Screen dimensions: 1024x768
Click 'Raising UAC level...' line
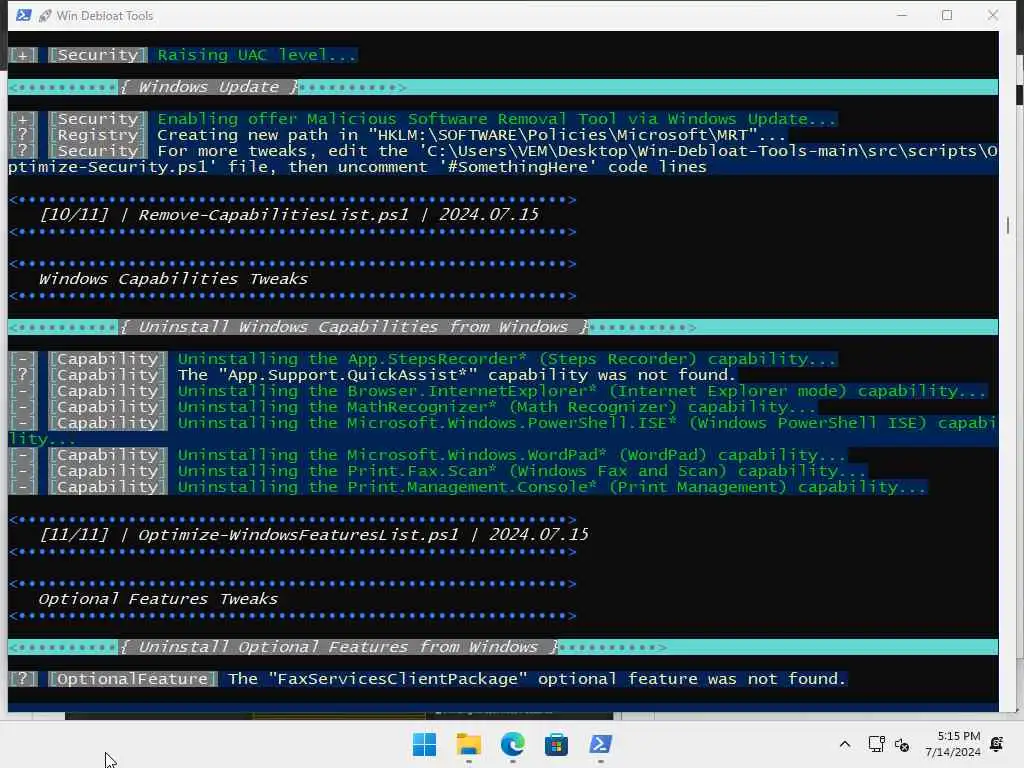tap(256, 55)
